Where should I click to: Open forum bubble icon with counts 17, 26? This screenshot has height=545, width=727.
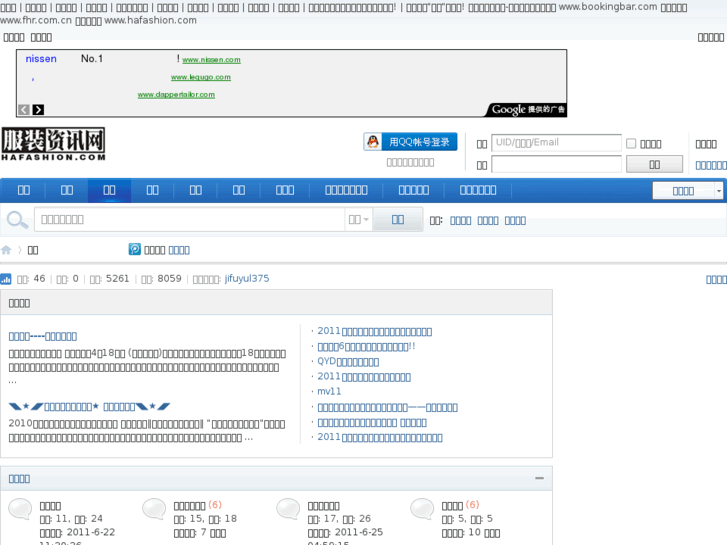pyautogui.click(x=288, y=509)
